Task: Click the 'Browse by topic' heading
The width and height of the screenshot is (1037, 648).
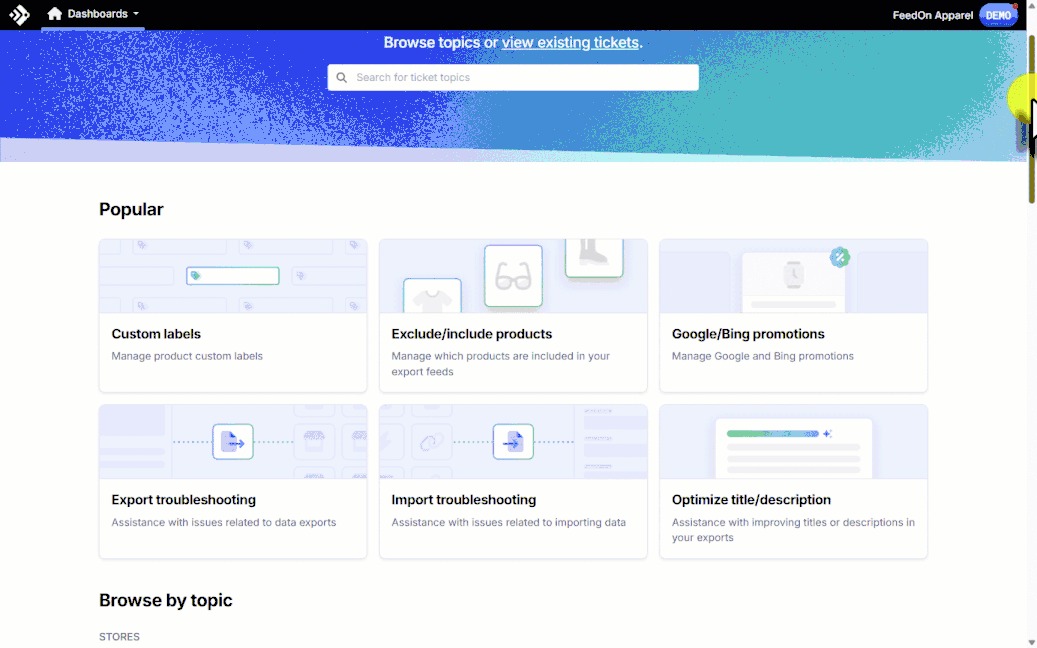Action: (166, 600)
